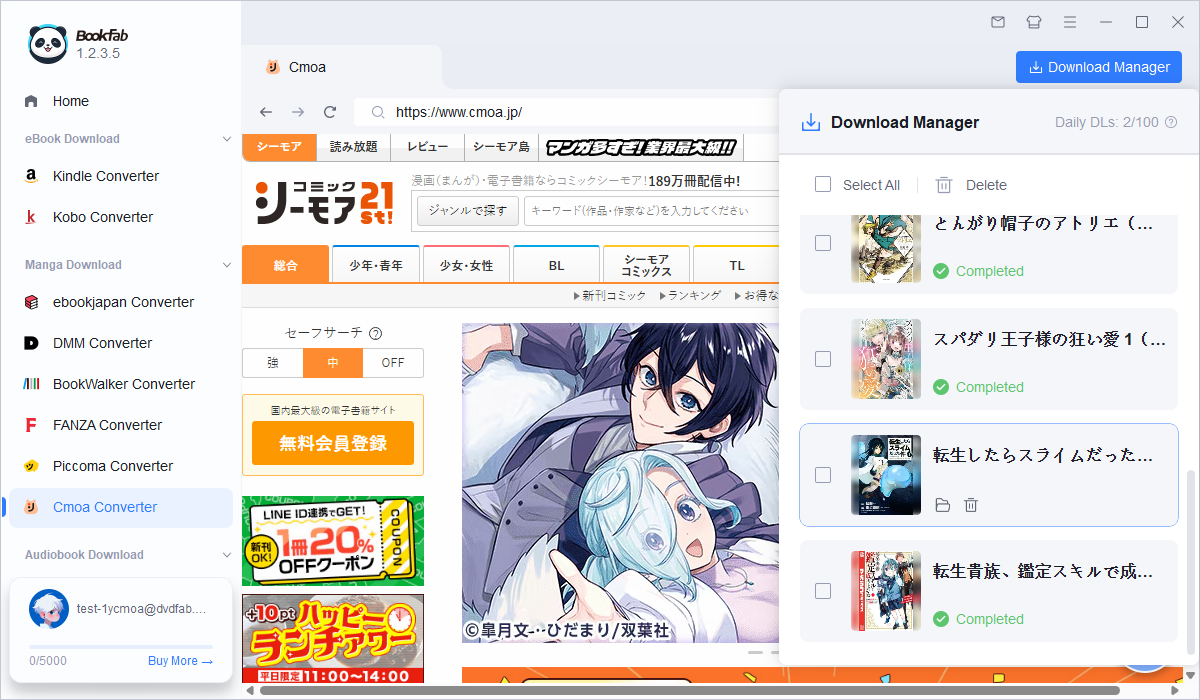Screen dimensions: 1200x700
Task: Click the コミックシーモア site logo
Action: coord(325,201)
